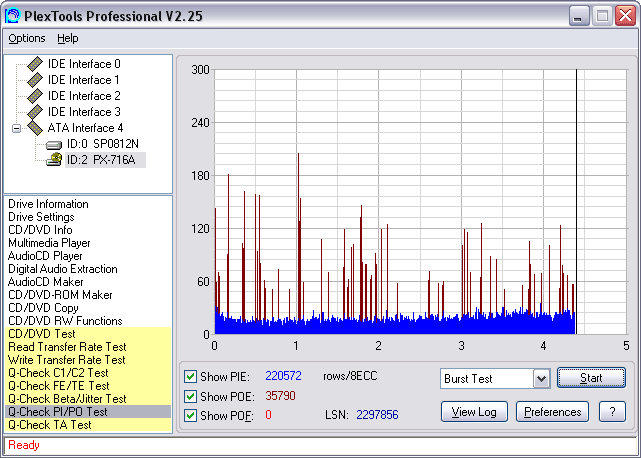641x458 pixels.
Task: Open Multimedia Player
Action: 49,243
